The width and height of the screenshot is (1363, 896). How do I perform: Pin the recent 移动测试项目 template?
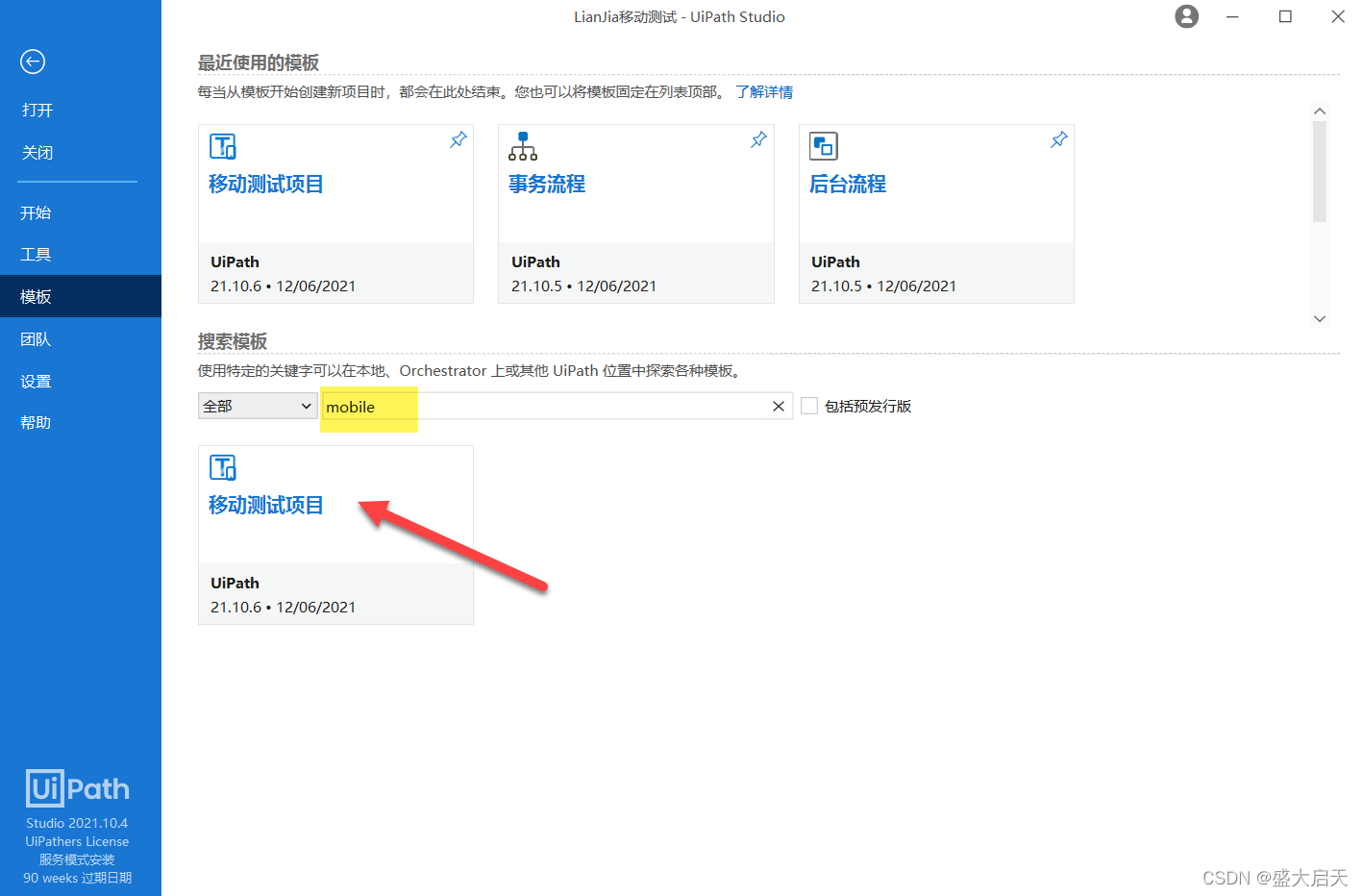click(458, 139)
